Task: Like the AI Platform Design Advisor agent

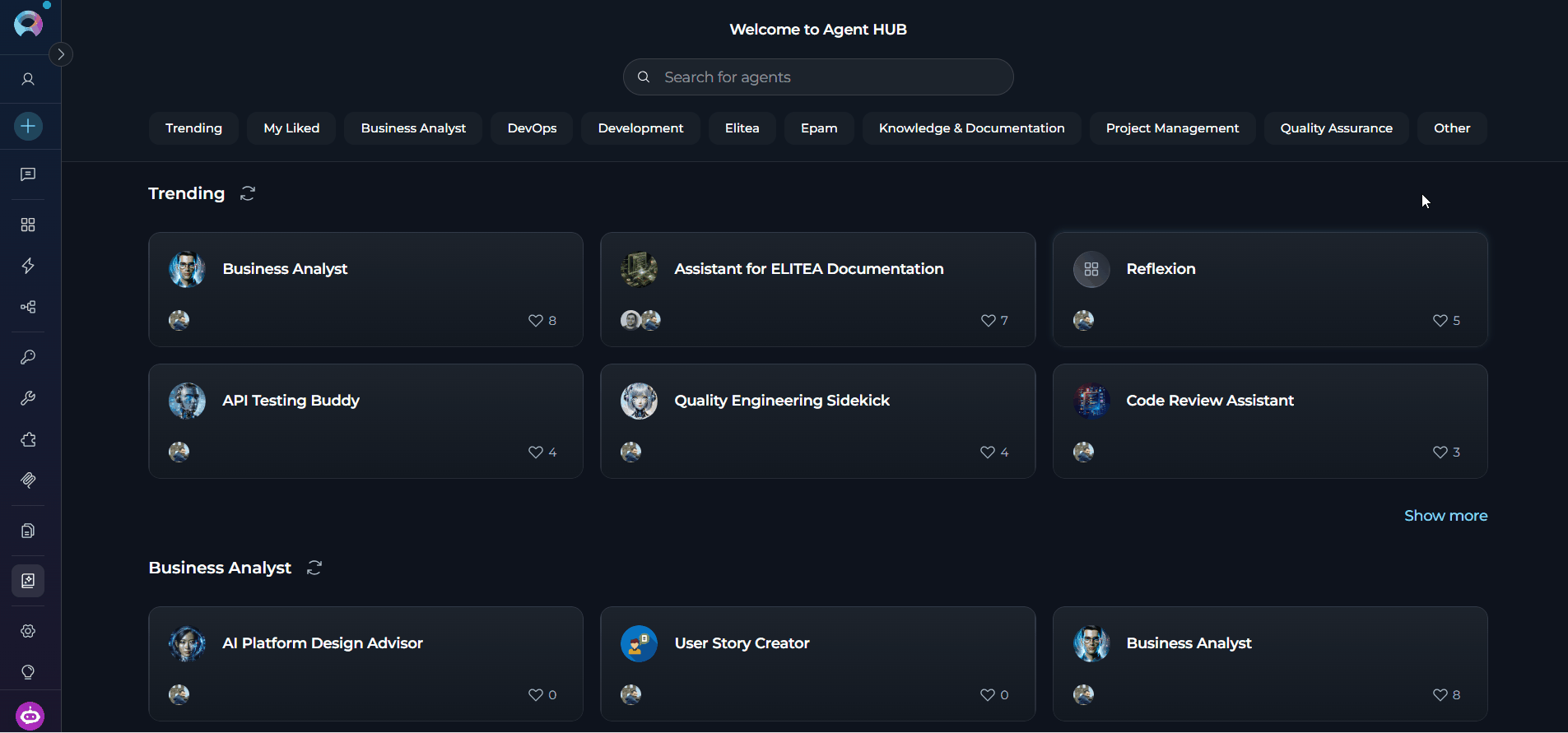Action: [x=536, y=695]
